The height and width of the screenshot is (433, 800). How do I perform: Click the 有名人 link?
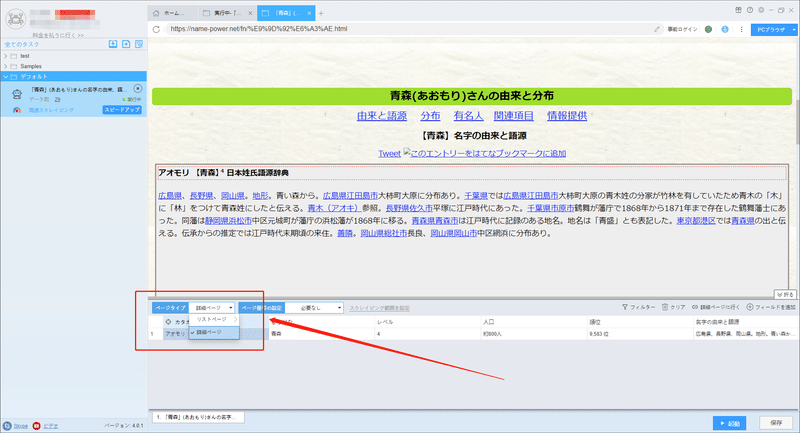468,116
